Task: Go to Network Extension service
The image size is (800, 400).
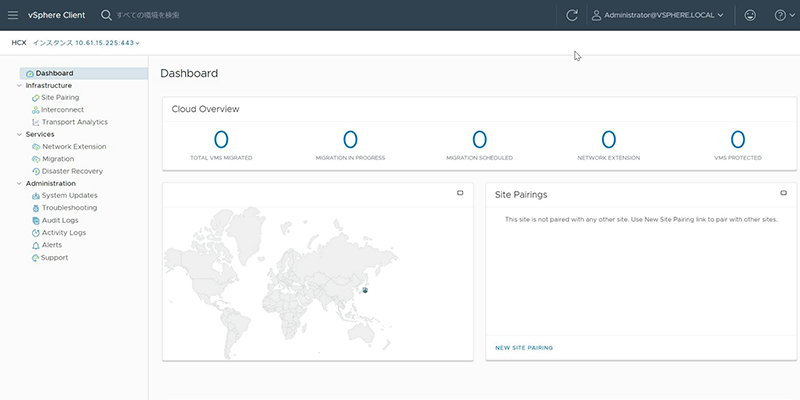Action: (74, 147)
